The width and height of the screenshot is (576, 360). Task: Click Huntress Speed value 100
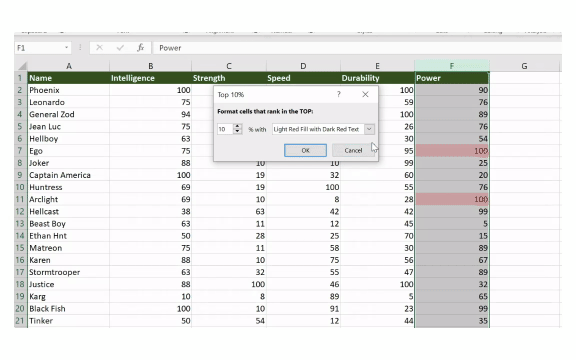[x=303, y=187]
